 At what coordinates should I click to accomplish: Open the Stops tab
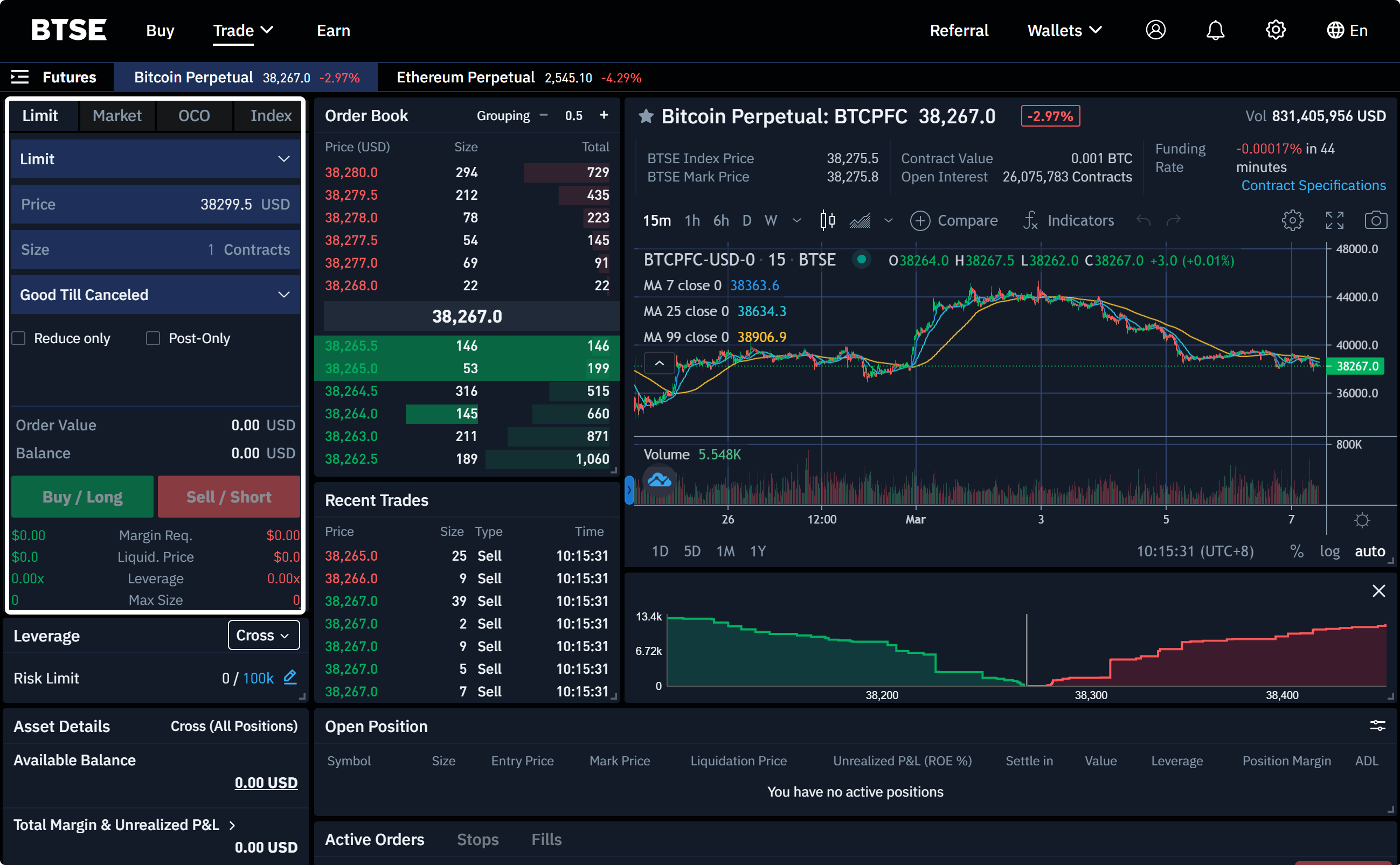[x=477, y=839]
